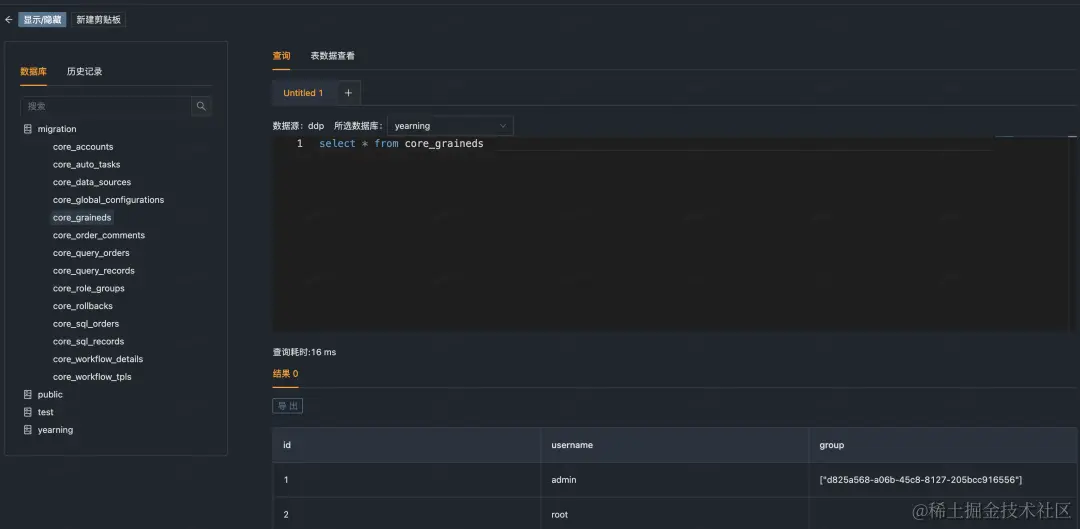Select table core_sql_records

pyautogui.click(x=89, y=342)
